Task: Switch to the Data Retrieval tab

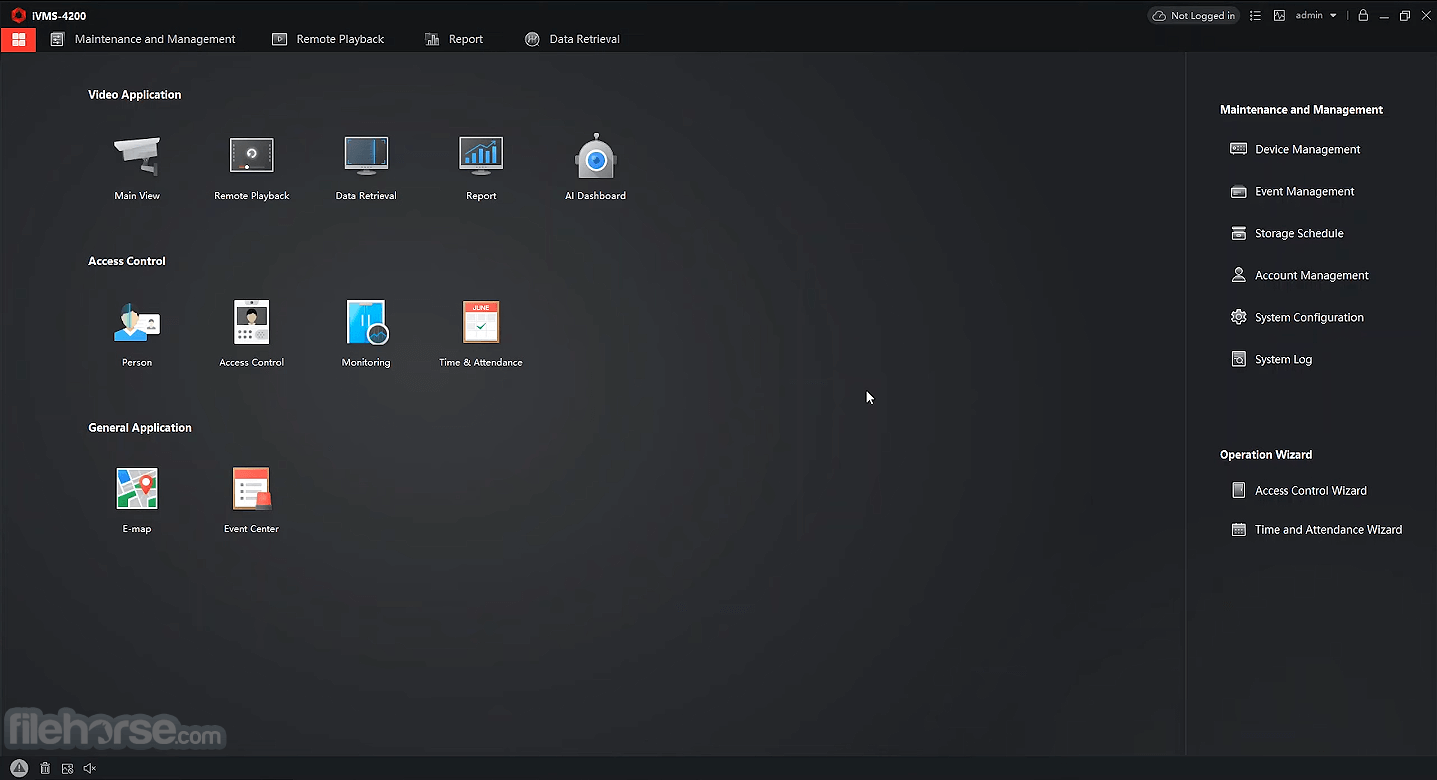Action: [572, 39]
